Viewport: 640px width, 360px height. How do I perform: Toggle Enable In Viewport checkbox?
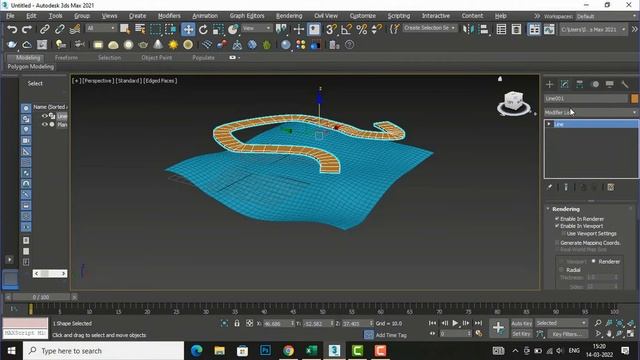(x=557, y=226)
